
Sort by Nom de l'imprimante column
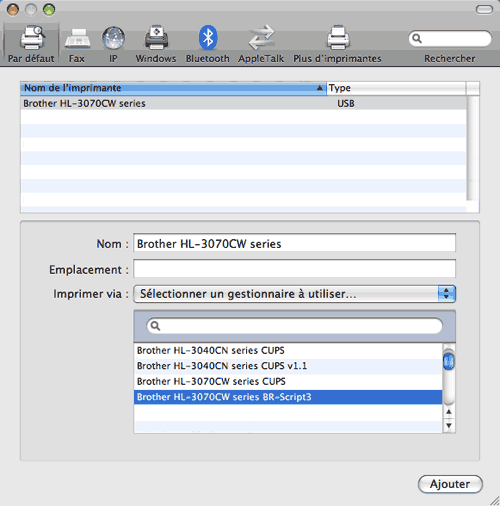click(x=173, y=88)
